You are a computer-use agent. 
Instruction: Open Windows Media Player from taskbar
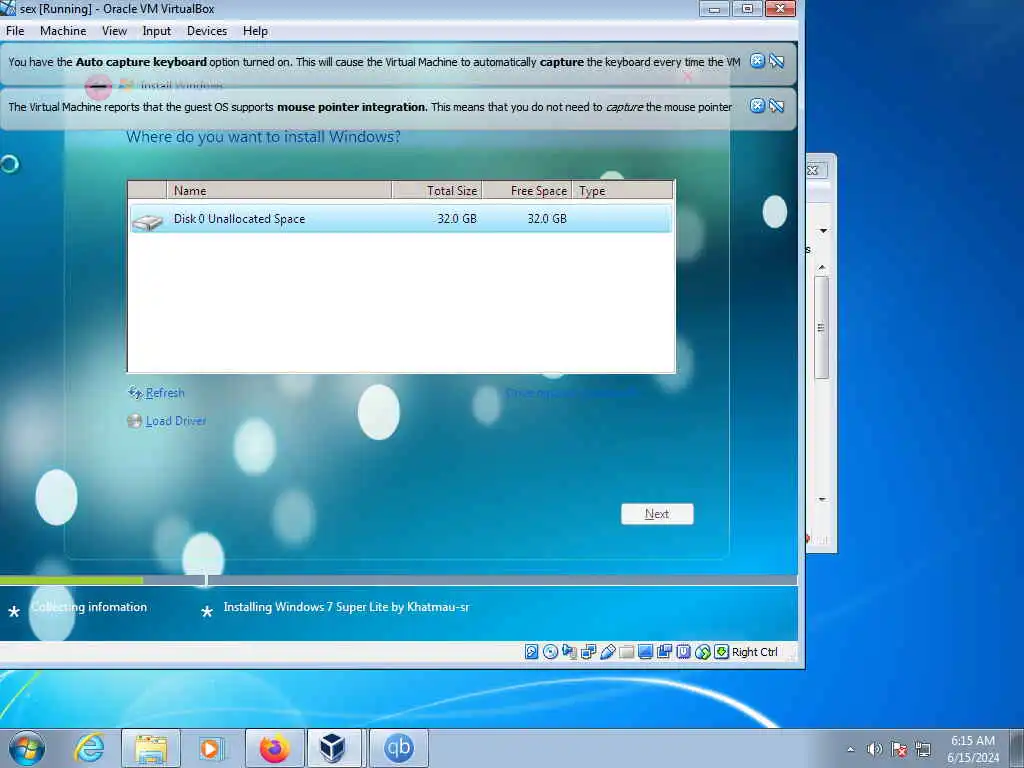tap(210, 748)
